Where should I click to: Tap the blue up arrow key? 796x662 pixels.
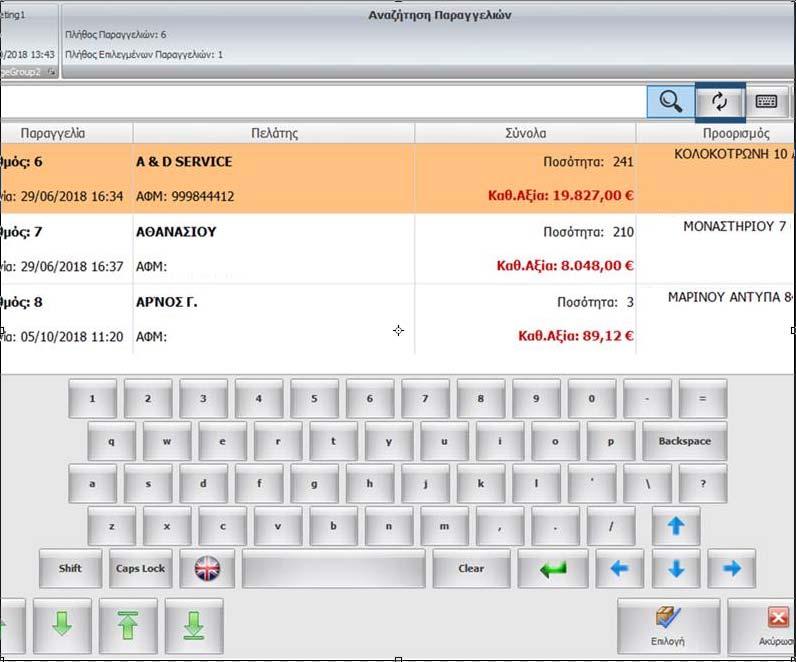coord(676,526)
